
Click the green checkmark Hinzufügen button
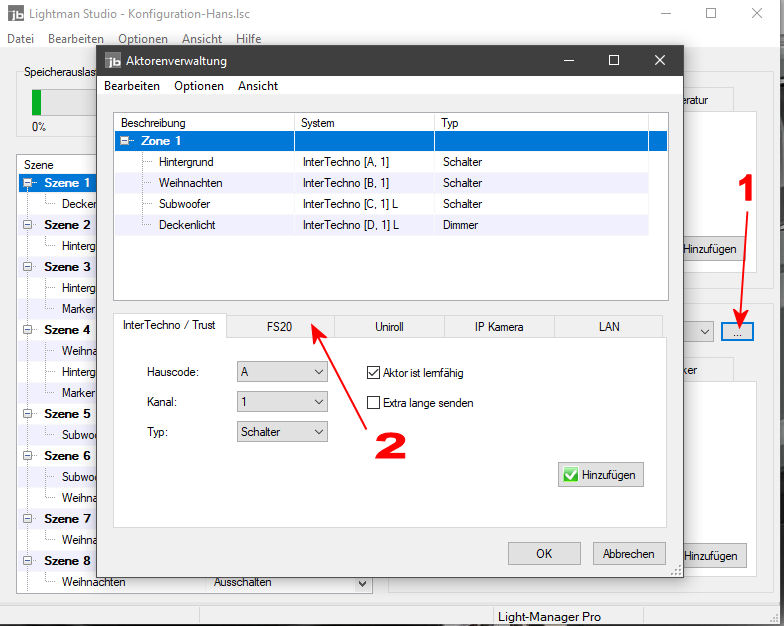tap(600, 475)
